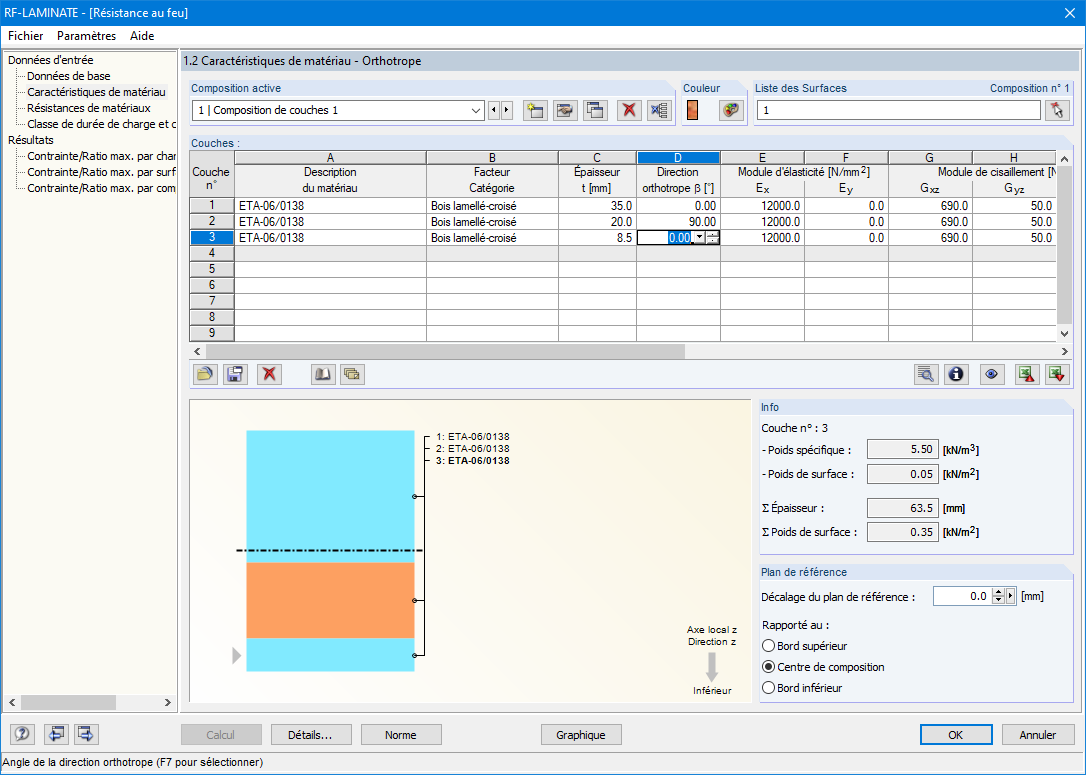
Task: Click table vertical scrollbar down arrow
Action: [1065, 334]
